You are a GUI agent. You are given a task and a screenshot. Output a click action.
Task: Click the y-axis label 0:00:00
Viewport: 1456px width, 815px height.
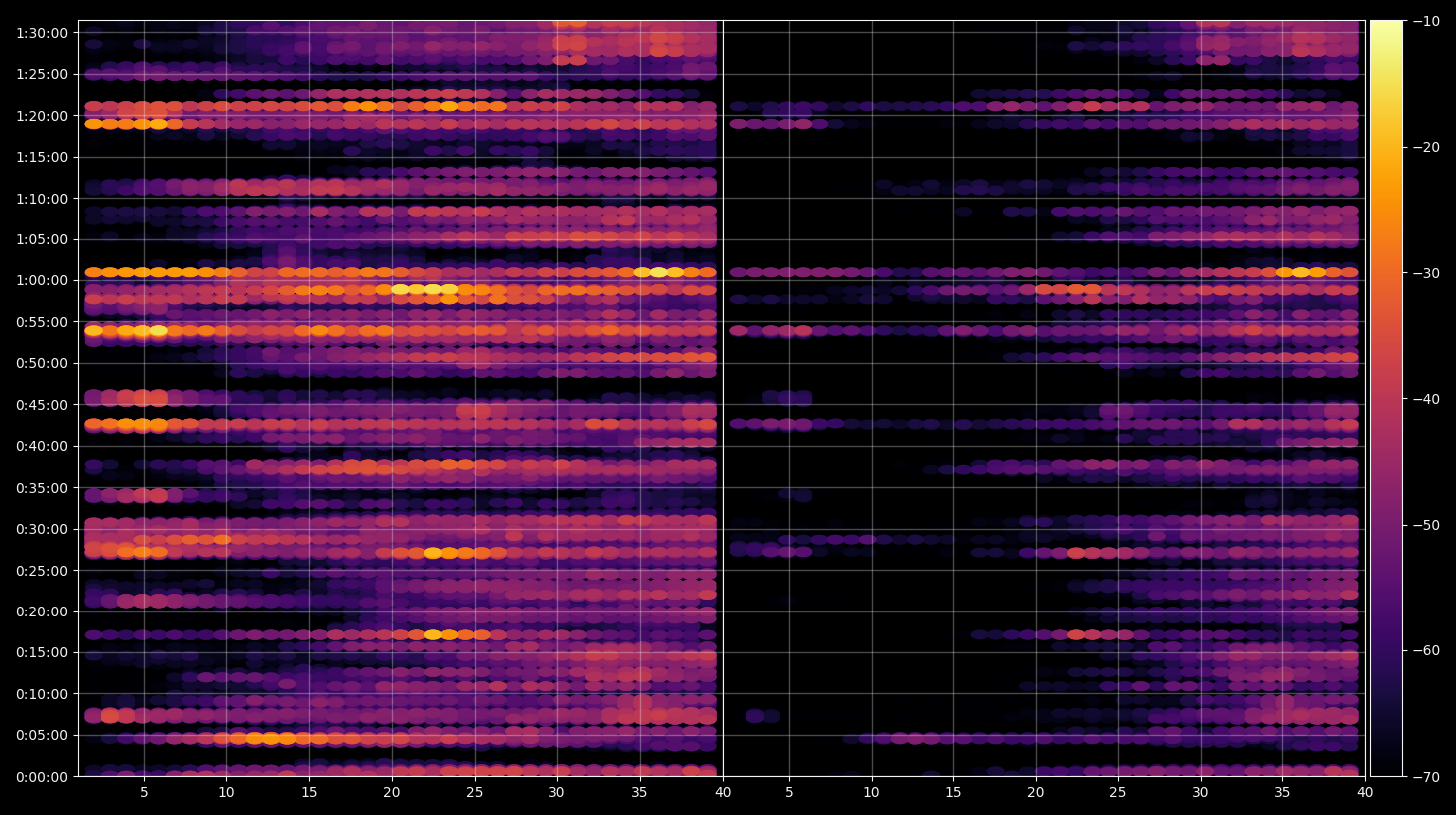click(42, 777)
